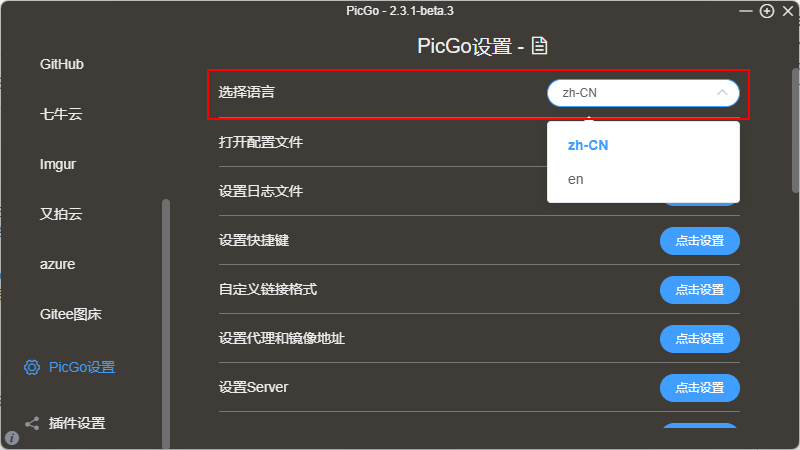Click the plus circle icon in title bar
Image resolution: width=800 pixels, height=450 pixels.
coord(767,11)
